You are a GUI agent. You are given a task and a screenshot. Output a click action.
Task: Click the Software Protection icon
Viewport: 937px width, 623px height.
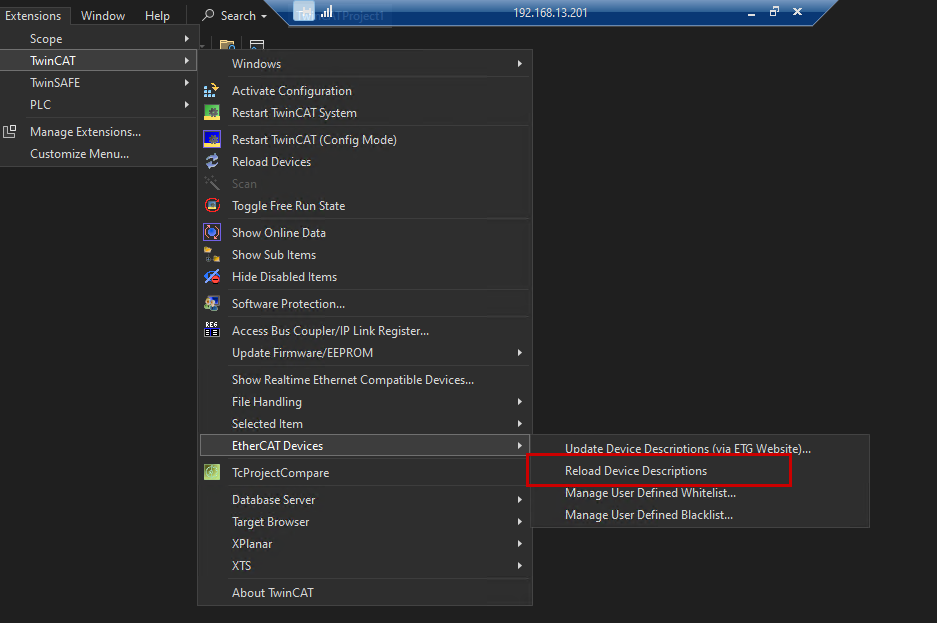point(212,303)
